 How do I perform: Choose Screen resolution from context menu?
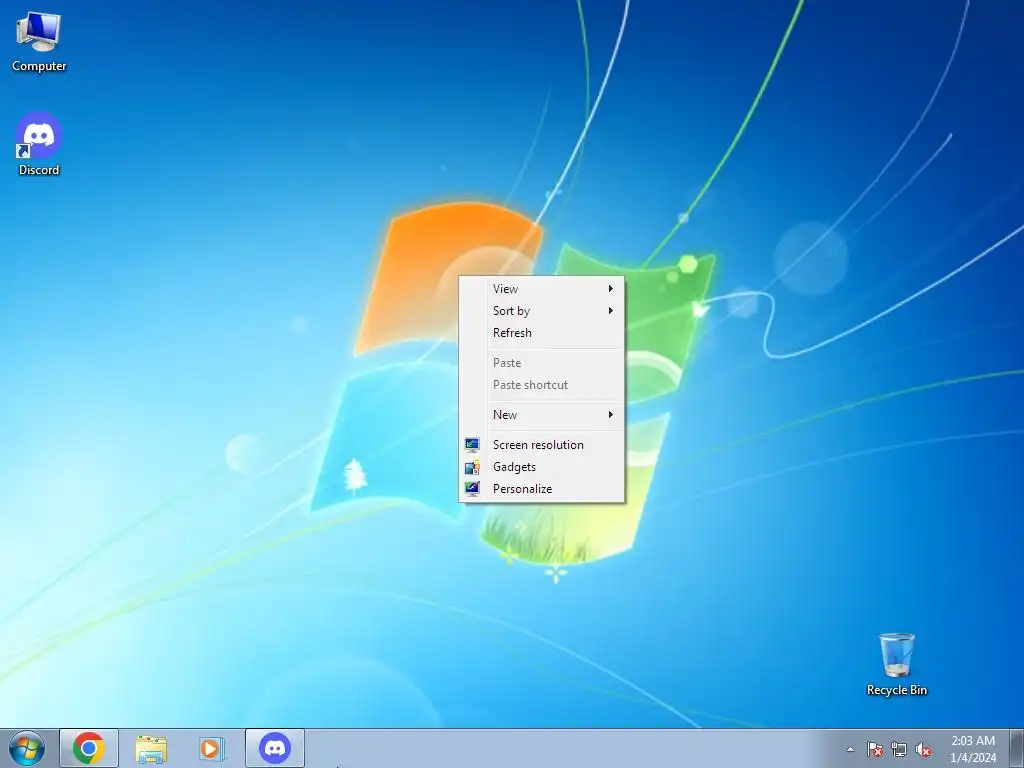click(541, 445)
